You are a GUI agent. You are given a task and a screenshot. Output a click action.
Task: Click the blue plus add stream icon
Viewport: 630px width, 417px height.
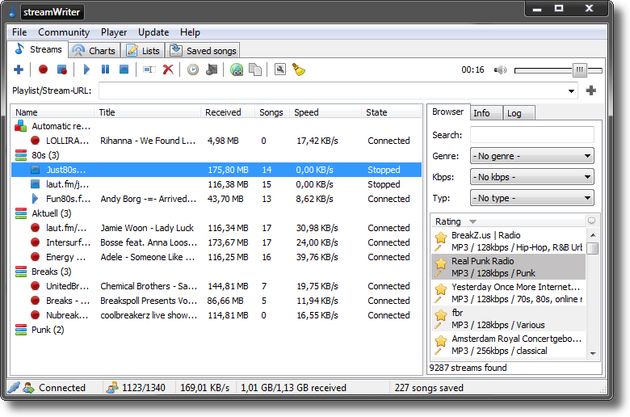[x=18, y=70]
